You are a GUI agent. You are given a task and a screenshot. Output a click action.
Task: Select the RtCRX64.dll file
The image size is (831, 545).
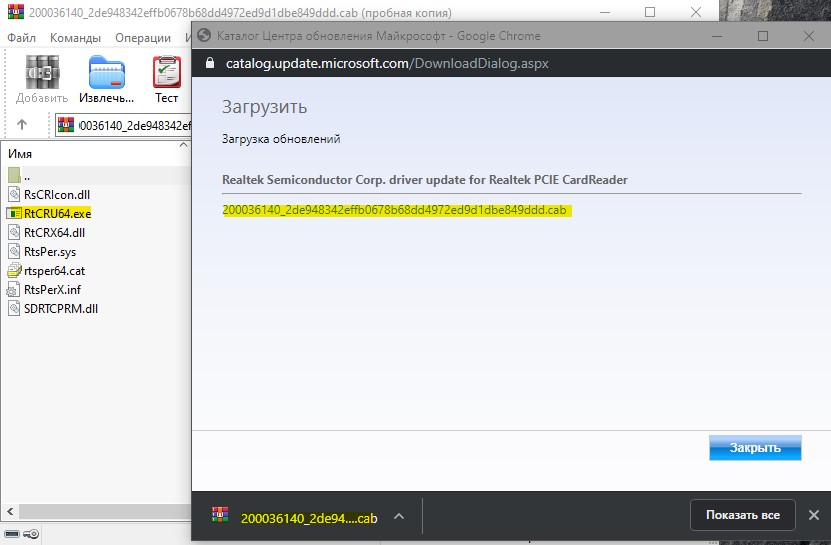click(x=54, y=233)
